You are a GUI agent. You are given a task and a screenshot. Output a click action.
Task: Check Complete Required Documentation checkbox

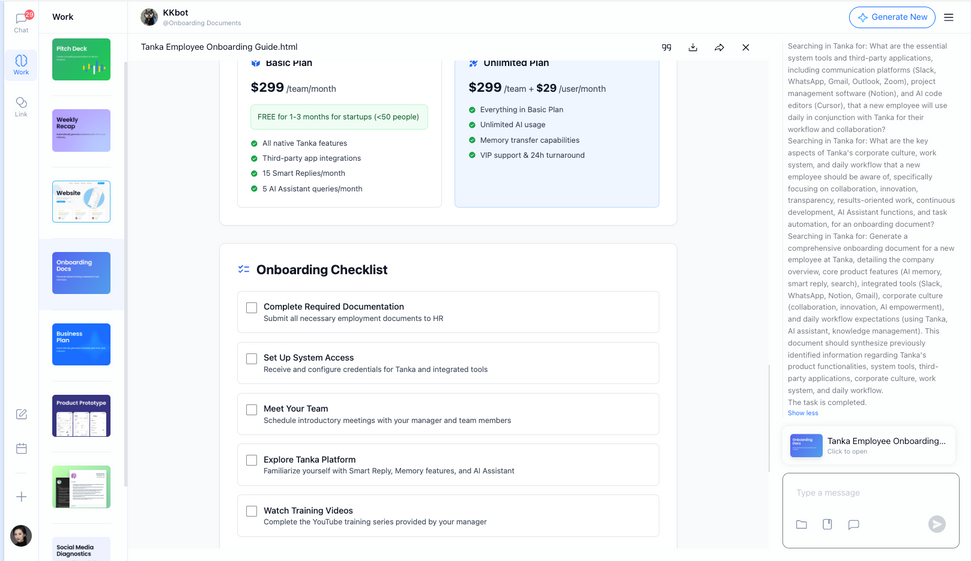coord(251,308)
